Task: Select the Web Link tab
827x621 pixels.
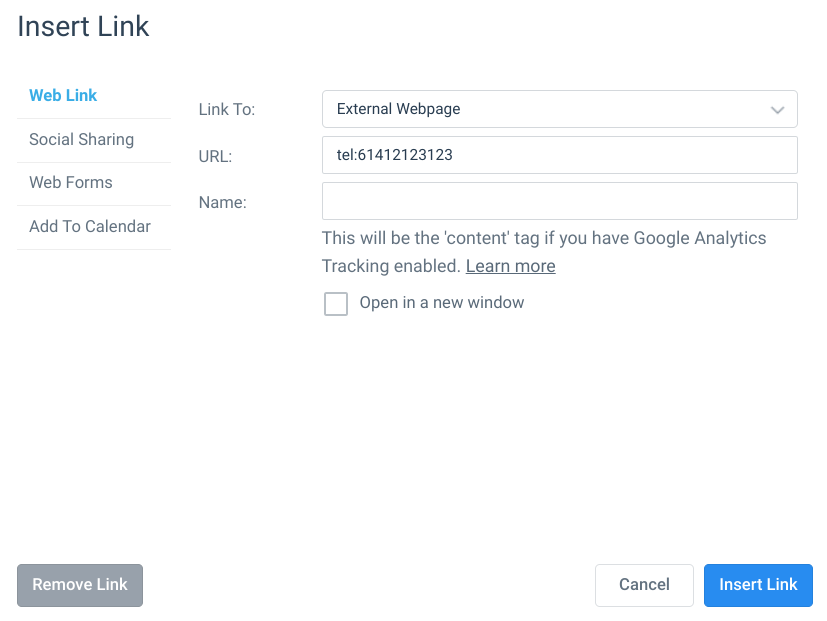Action: [x=63, y=95]
